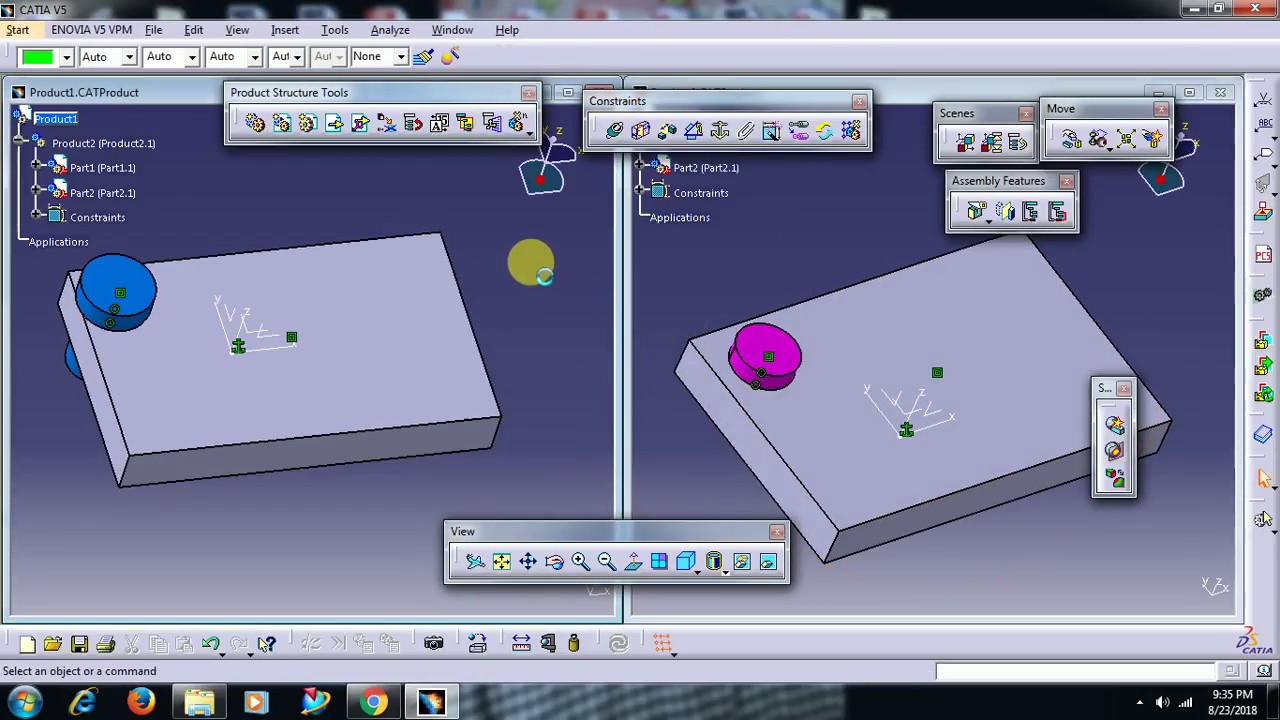Image resolution: width=1280 pixels, height=720 pixels.
Task: Expand Part1 (Part1.1) tree node
Action: click(x=36, y=164)
